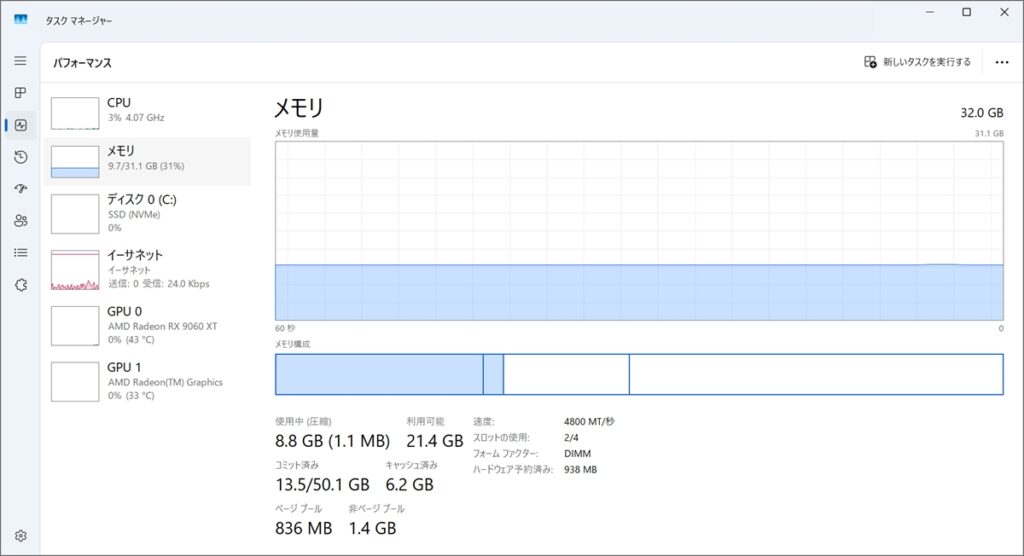The width and height of the screenshot is (1024, 556).
Task: Open the App history icon
Action: (20, 157)
